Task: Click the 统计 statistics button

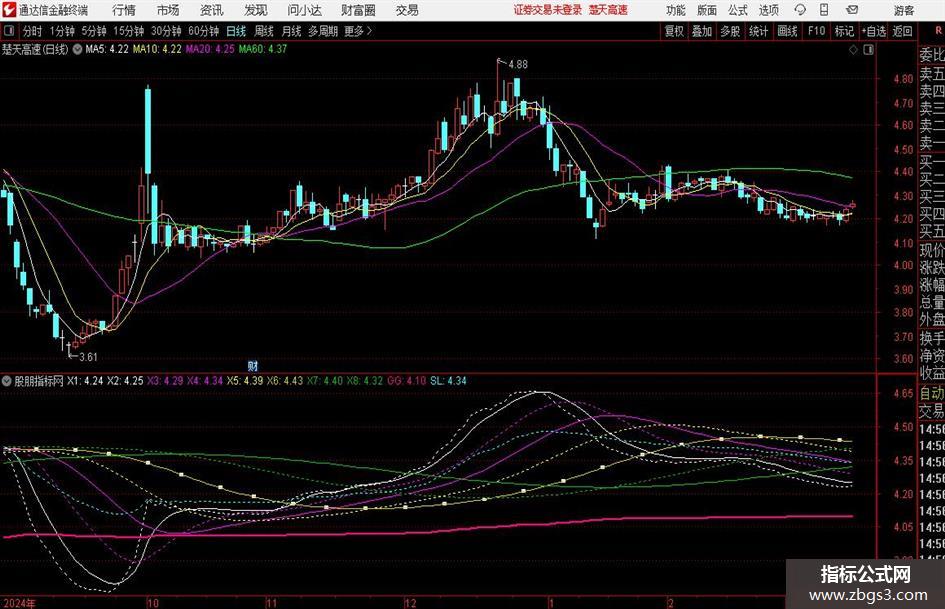Action: (x=758, y=31)
